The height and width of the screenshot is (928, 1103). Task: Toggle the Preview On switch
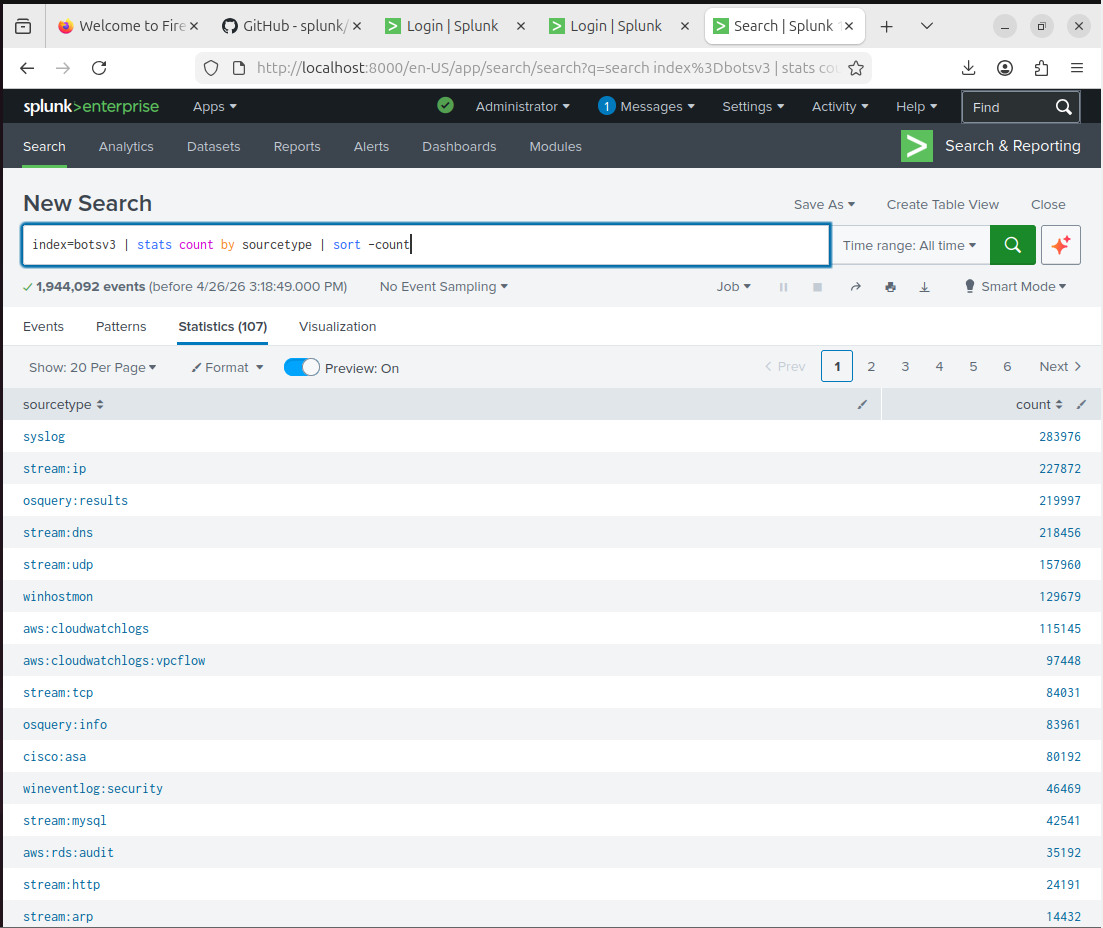[x=302, y=367]
